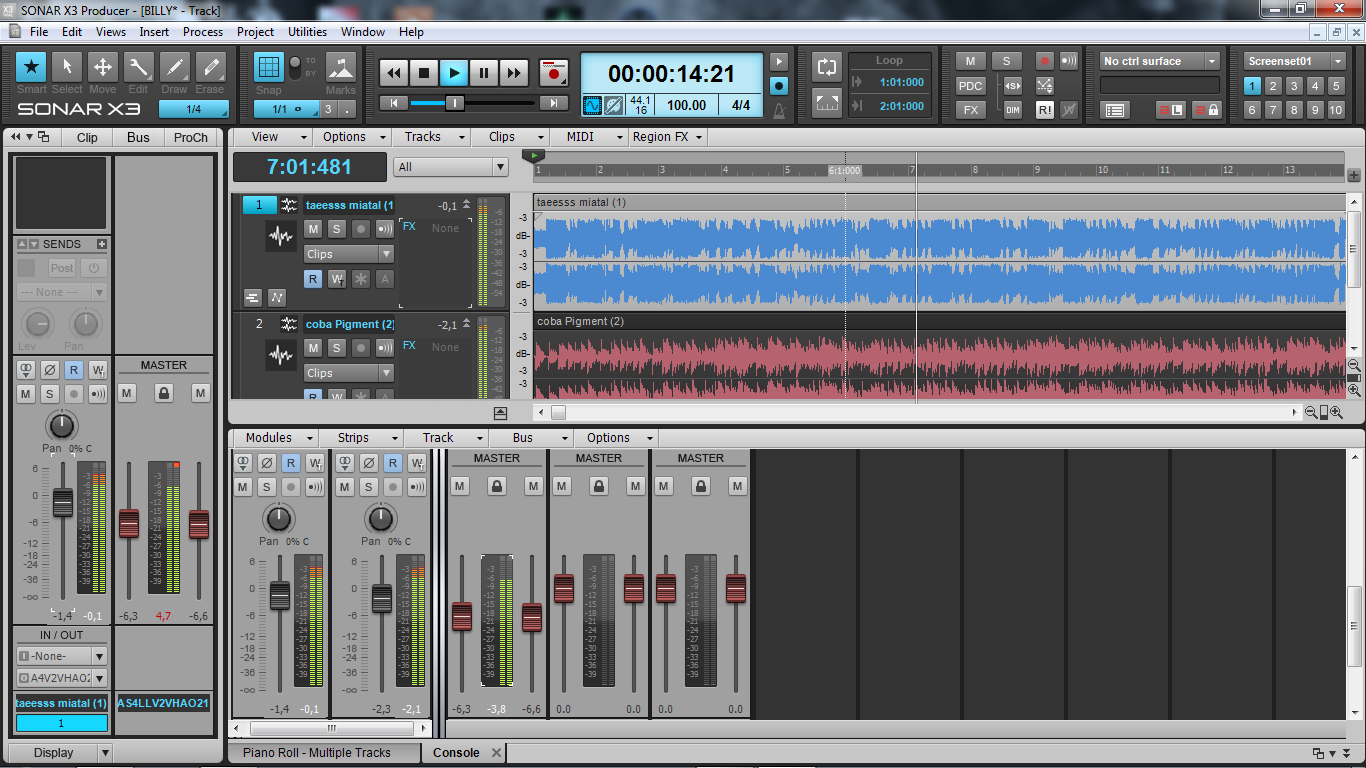Click the plus icon next to SENDS

101,244
